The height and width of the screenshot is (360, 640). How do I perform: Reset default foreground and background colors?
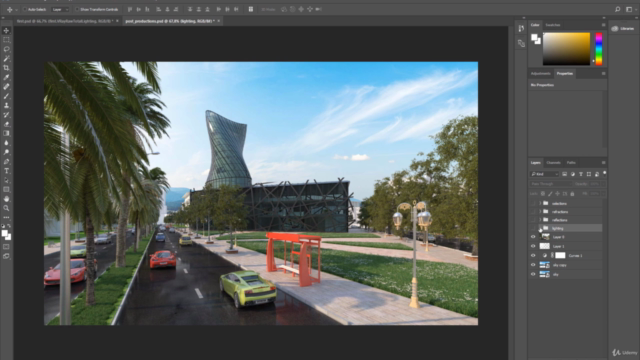tap(3, 226)
